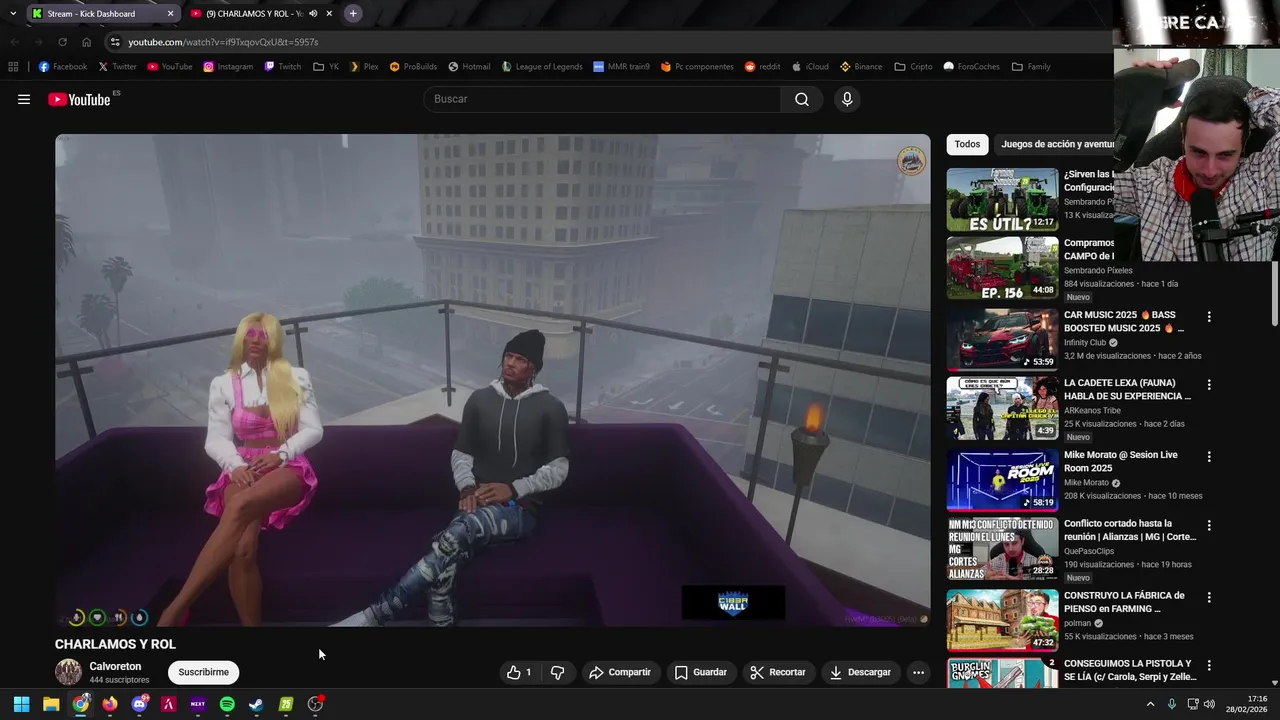1280x720 pixels.
Task: Open iCloud bookmark
Action: (x=810, y=67)
